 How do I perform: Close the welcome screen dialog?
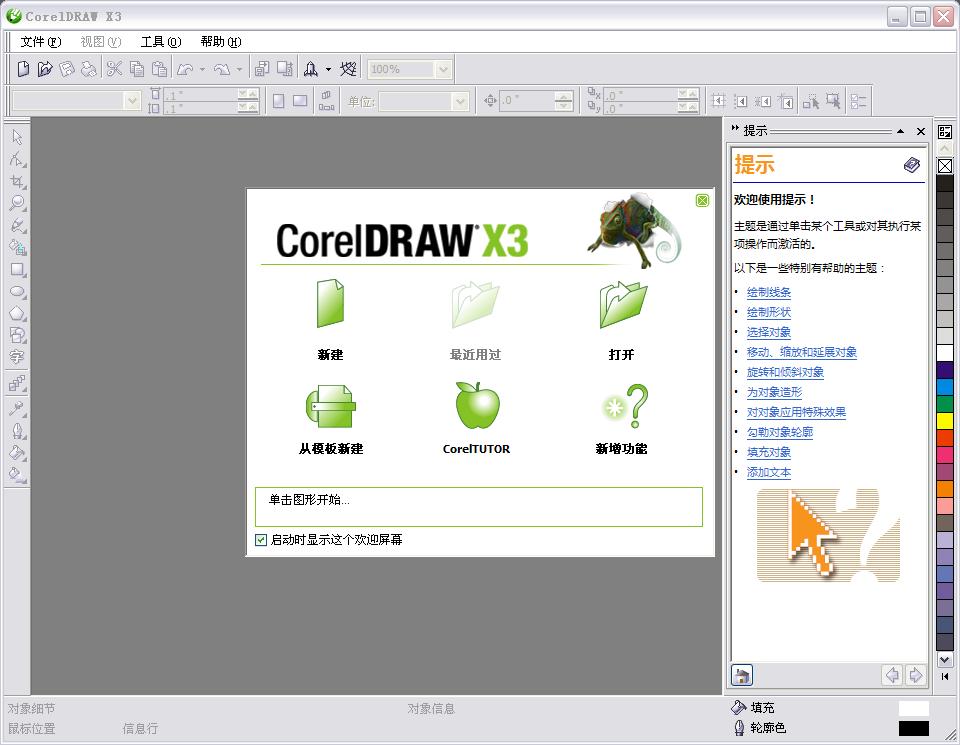[x=702, y=200]
